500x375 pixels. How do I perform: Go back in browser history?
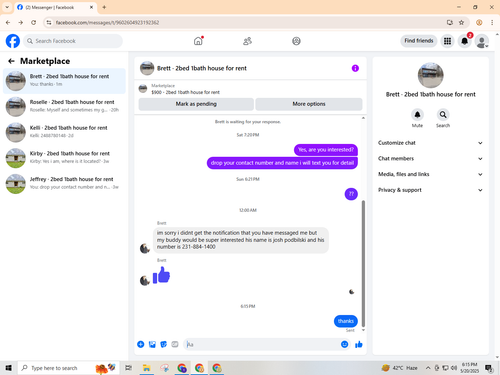point(8,22)
